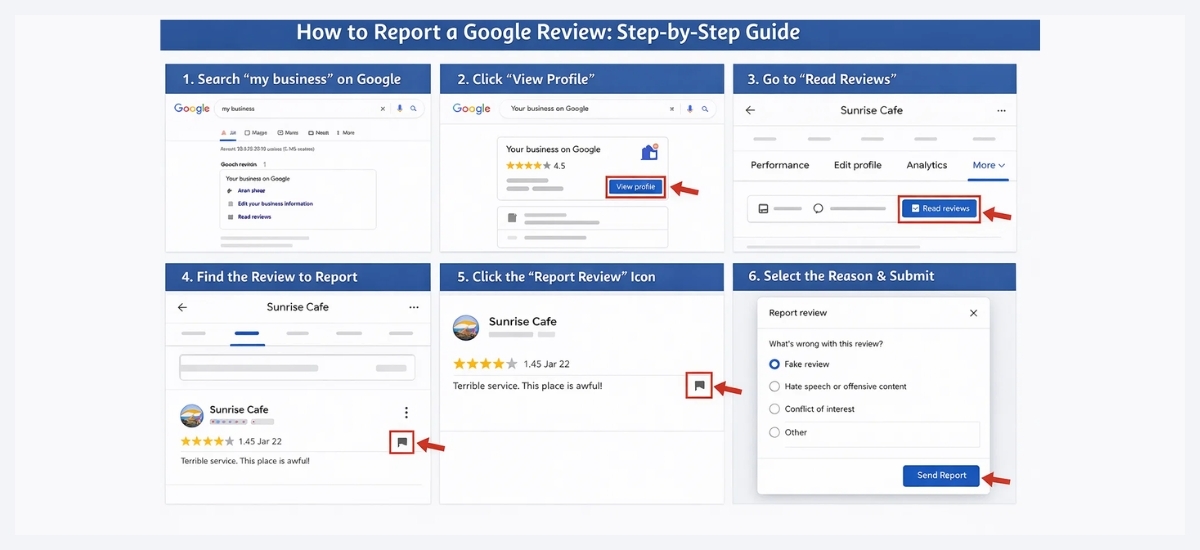The image size is (1200, 550).
Task: Click "1.45 Jar 22" date in step 5
Action: [x=547, y=364]
